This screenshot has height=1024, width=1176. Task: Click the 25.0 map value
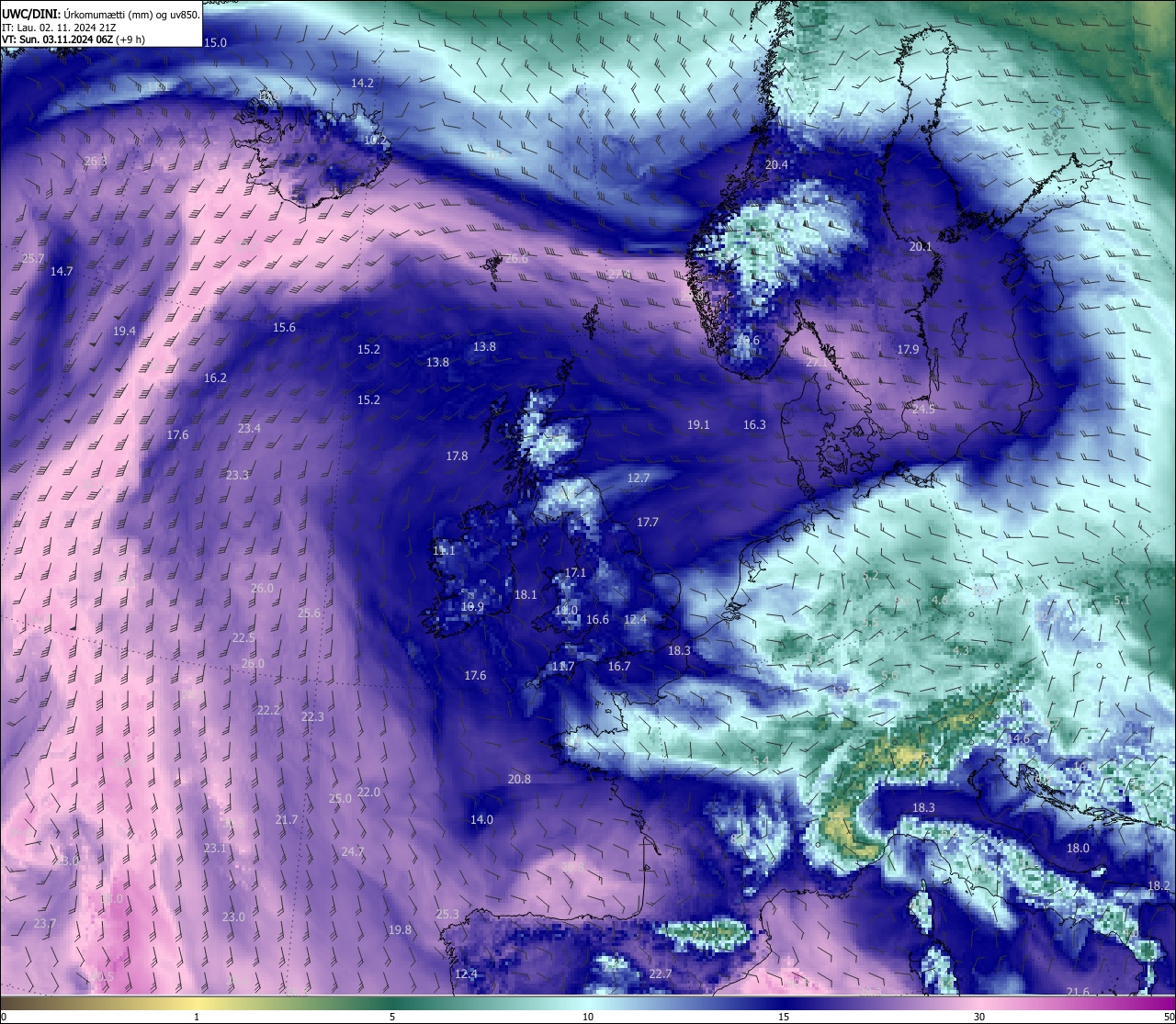(x=340, y=798)
